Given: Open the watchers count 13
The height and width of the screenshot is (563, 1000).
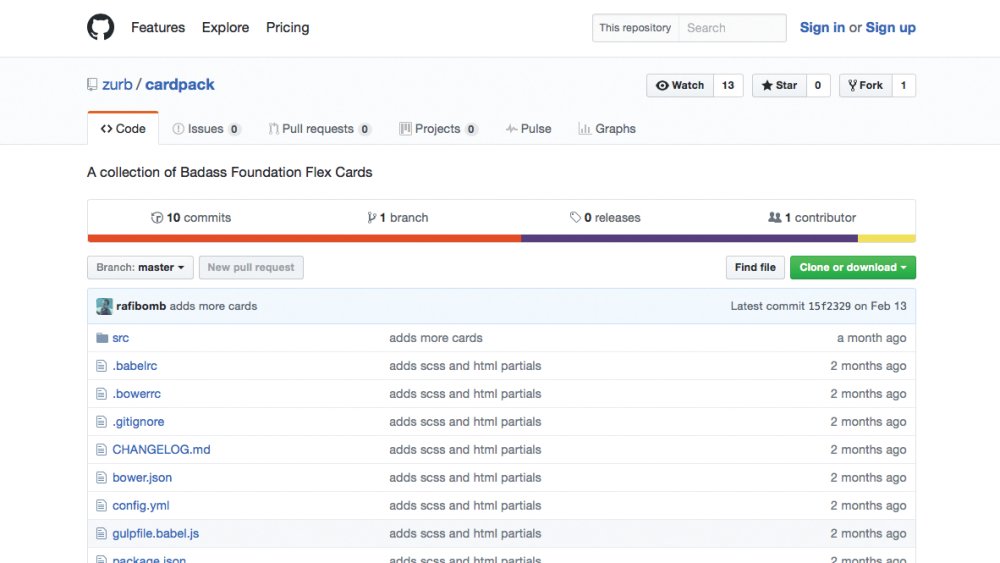Looking at the screenshot, I should pyautogui.click(x=728, y=85).
